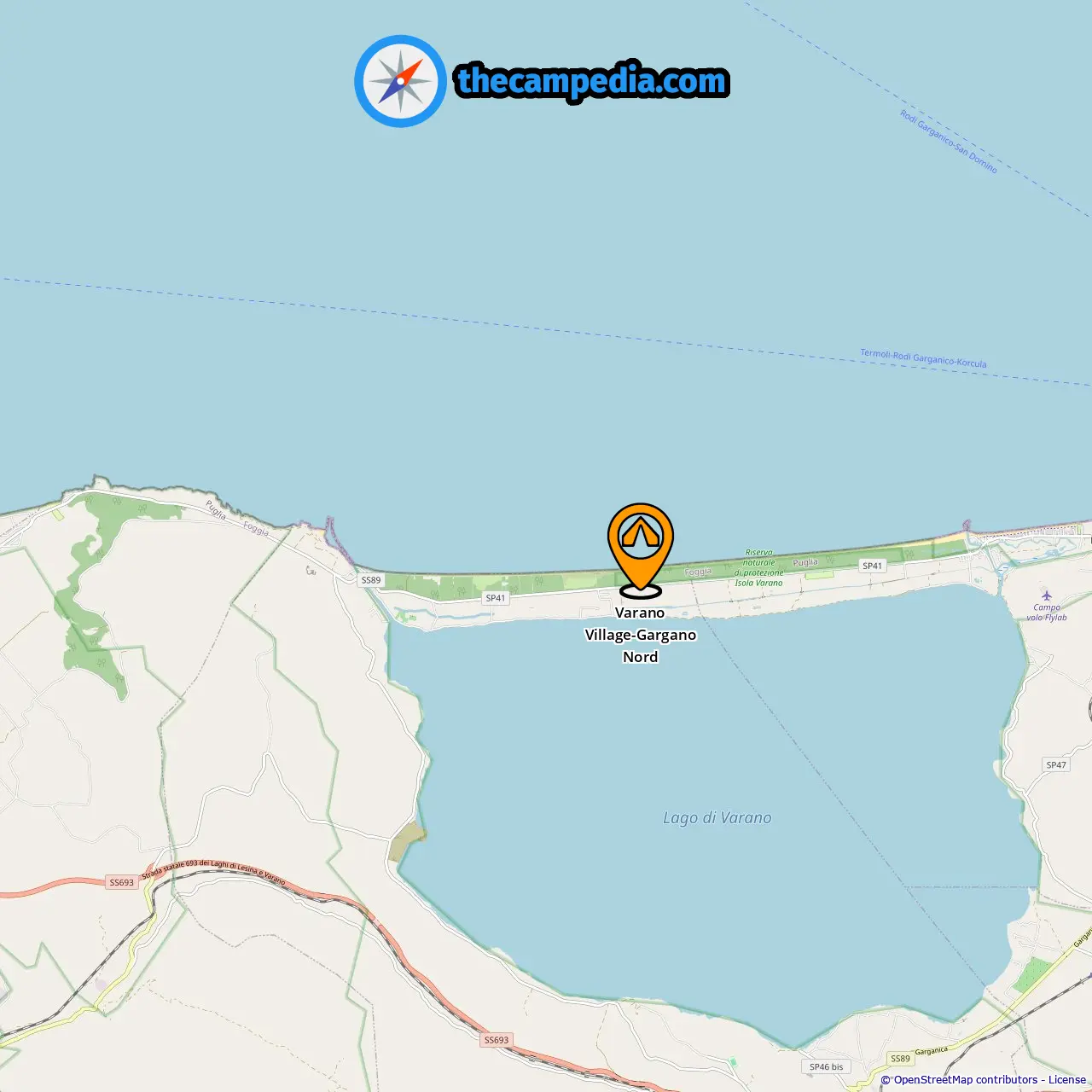The width and height of the screenshot is (1092, 1092).
Task: Click the compass logo icon
Action: pyautogui.click(x=400, y=81)
